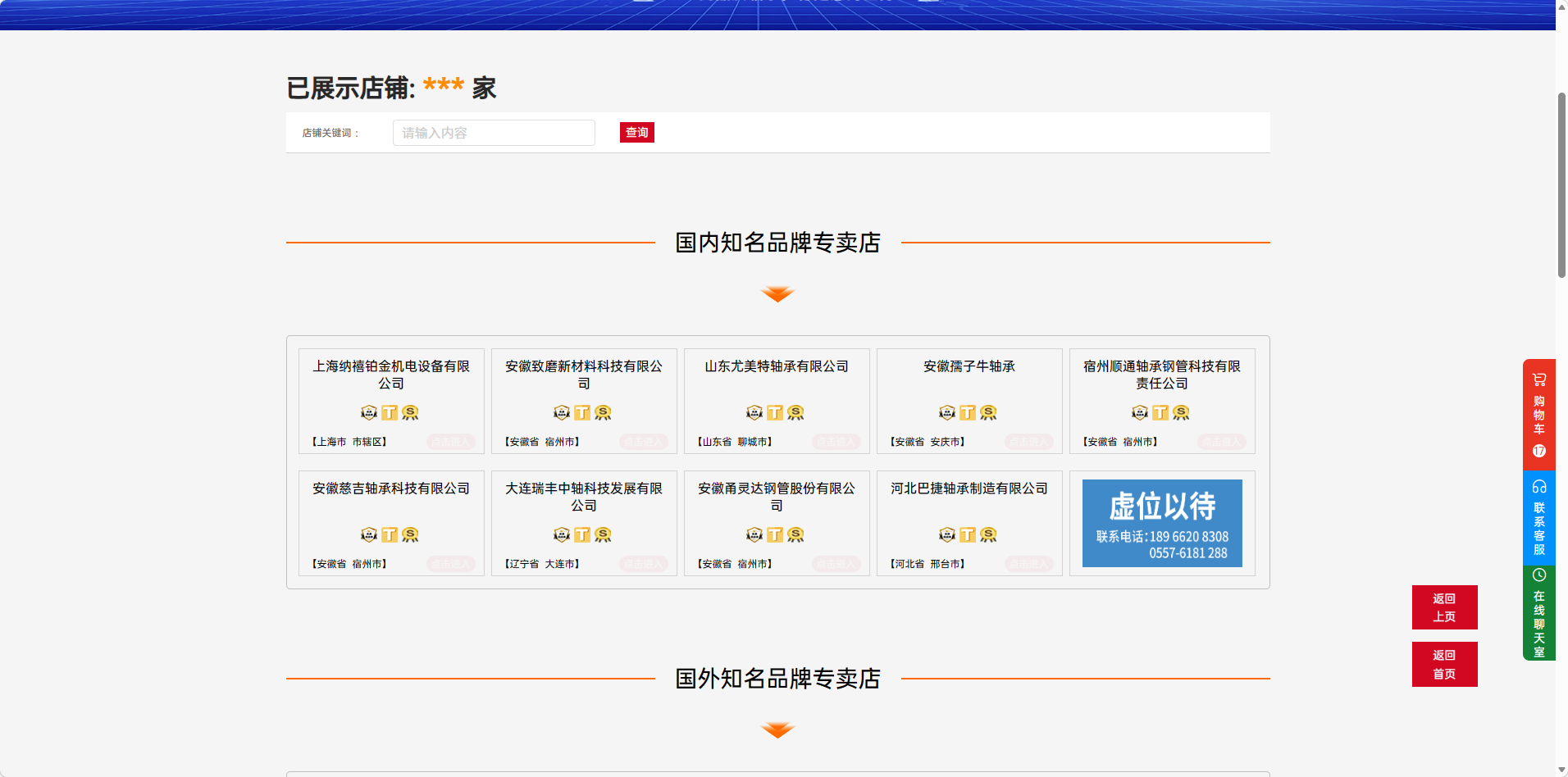Image resolution: width=1568 pixels, height=777 pixels.
Task: Click the gold T badge for 河北巴捷轴承制造有限公司
Action: pyautogui.click(x=968, y=534)
